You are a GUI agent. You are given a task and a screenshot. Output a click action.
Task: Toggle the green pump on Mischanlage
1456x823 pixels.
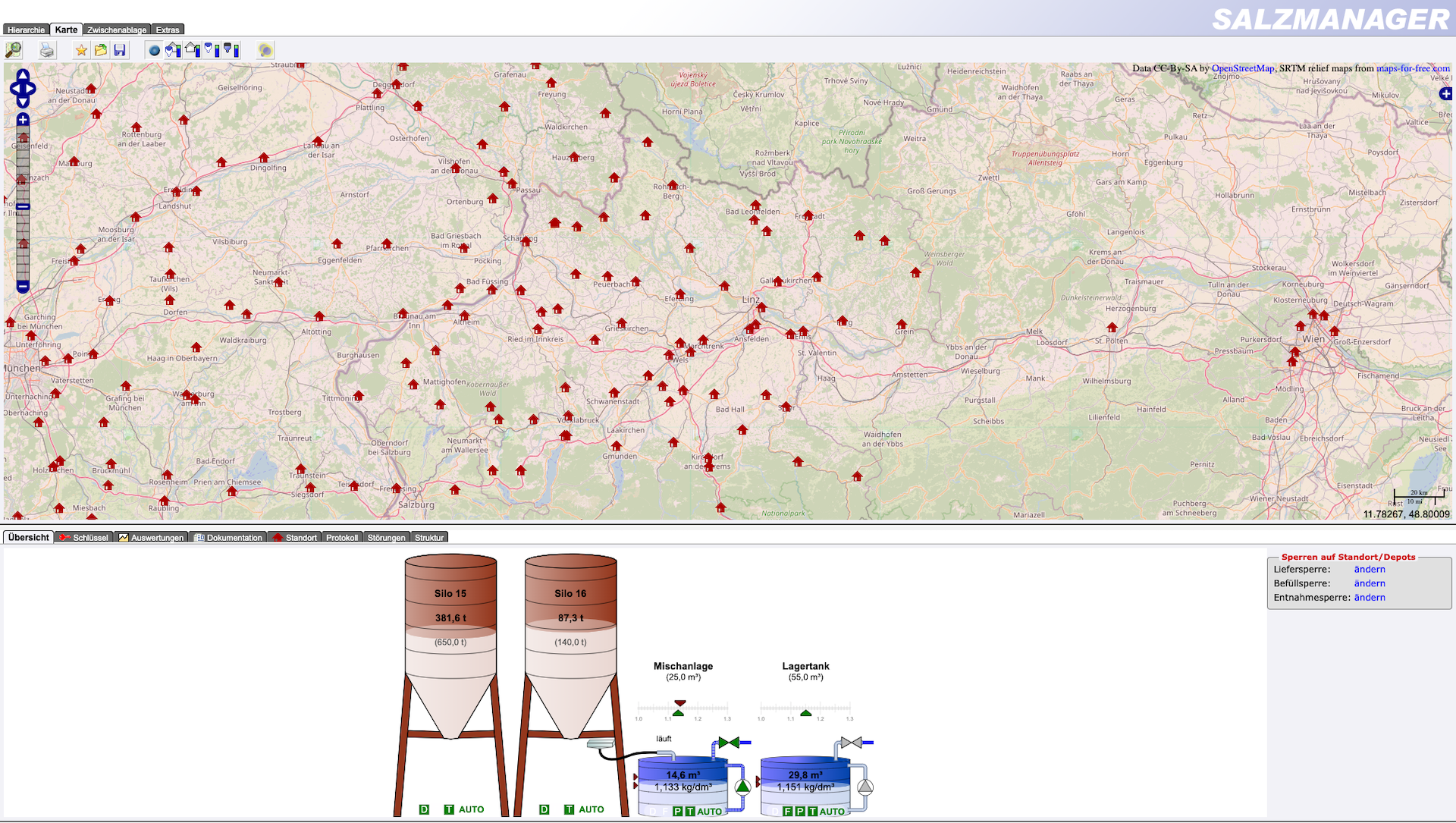[x=742, y=787]
